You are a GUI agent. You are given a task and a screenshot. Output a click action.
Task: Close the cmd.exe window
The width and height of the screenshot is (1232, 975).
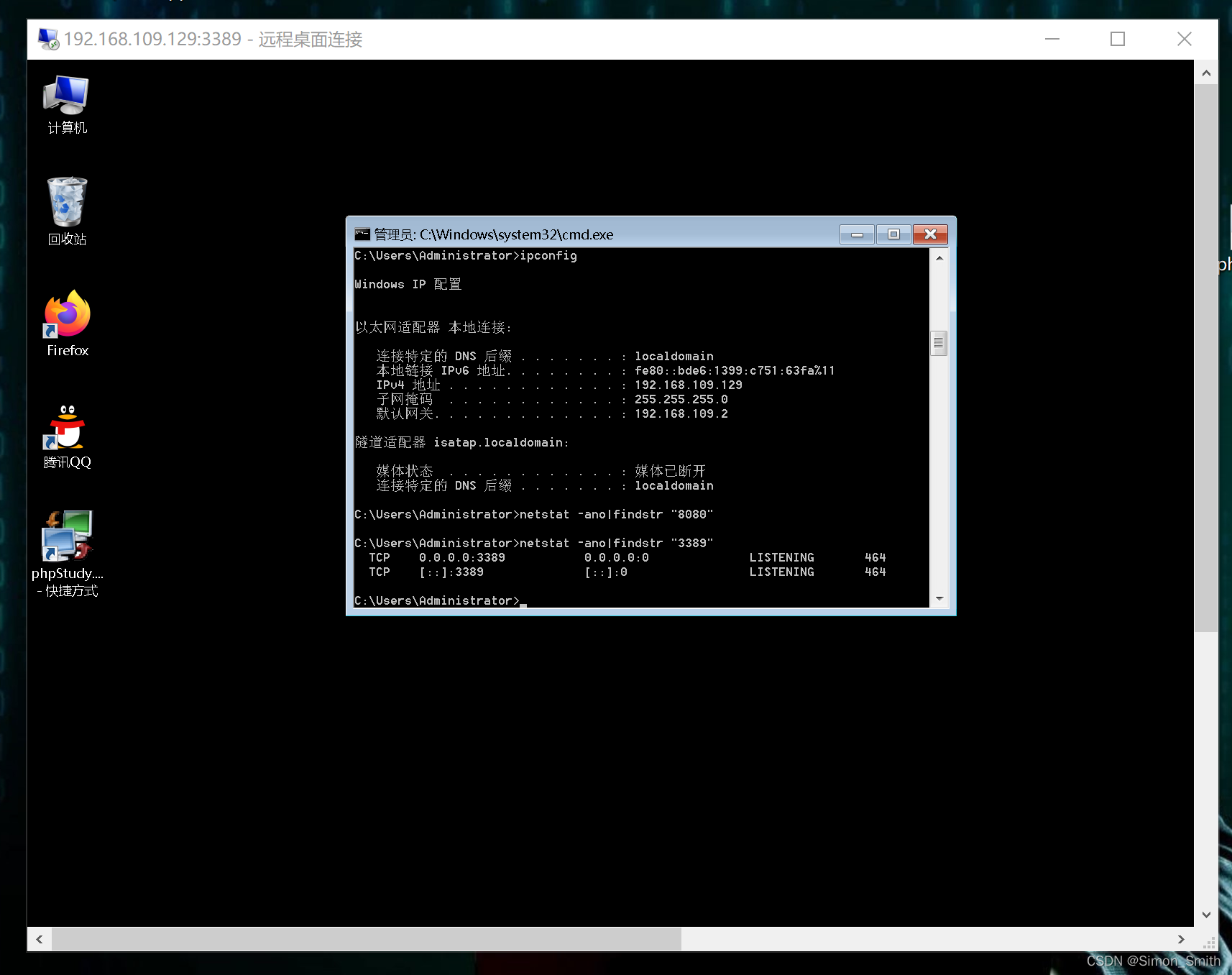pos(930,234)
